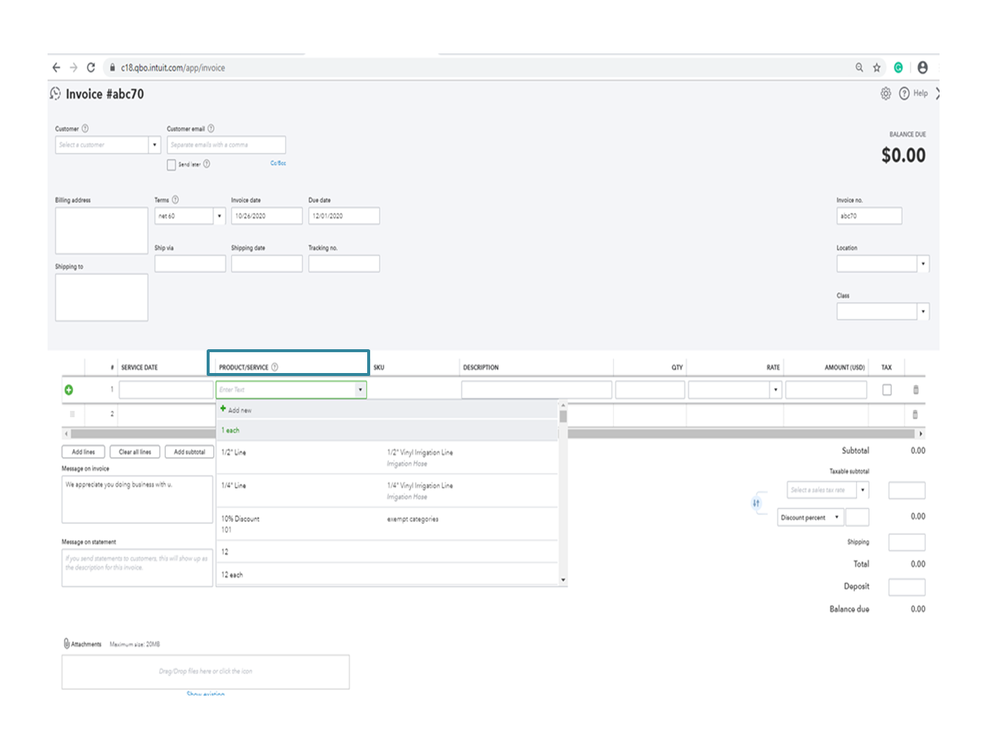Open the Terms dropdown showing net 60
999x749 pixels.
pos(219,216)
